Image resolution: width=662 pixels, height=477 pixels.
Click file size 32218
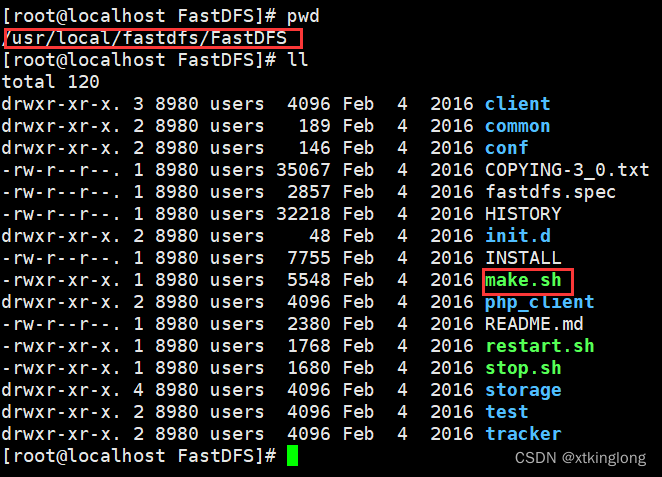303,214
